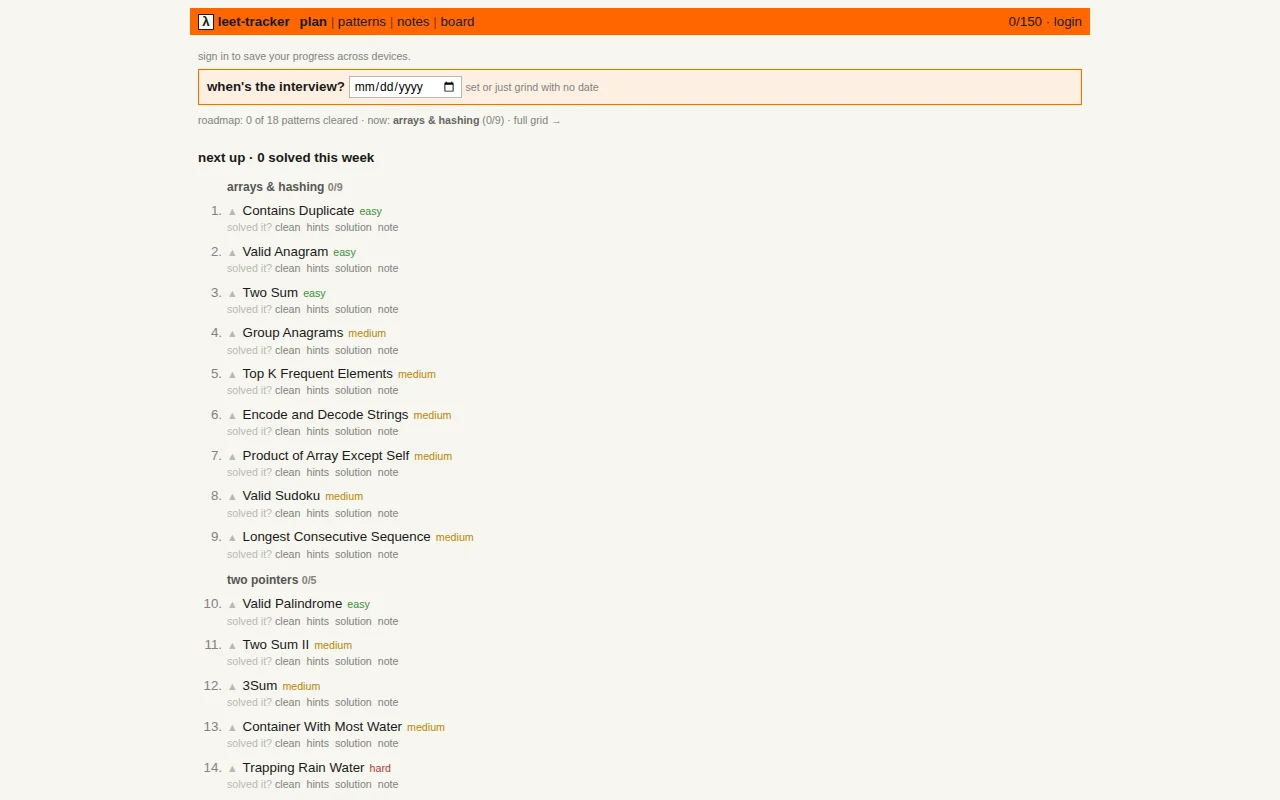Viewport: 1280px width, 800px height.
Task: Click the 0/150 progress counter
Action: click(x=1025, y=22)
